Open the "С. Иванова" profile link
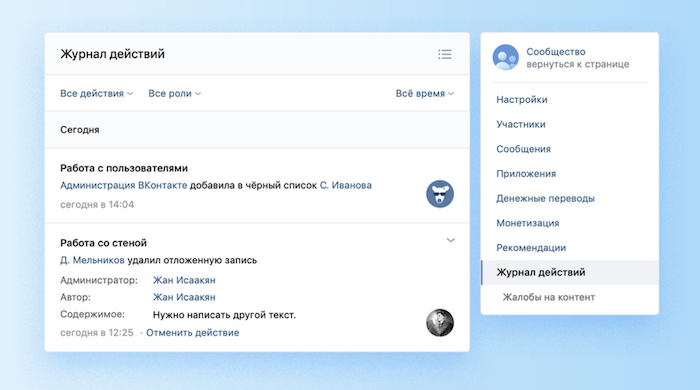Image resolution: width=700 pixels, height=390 pixels. point(346,185)
